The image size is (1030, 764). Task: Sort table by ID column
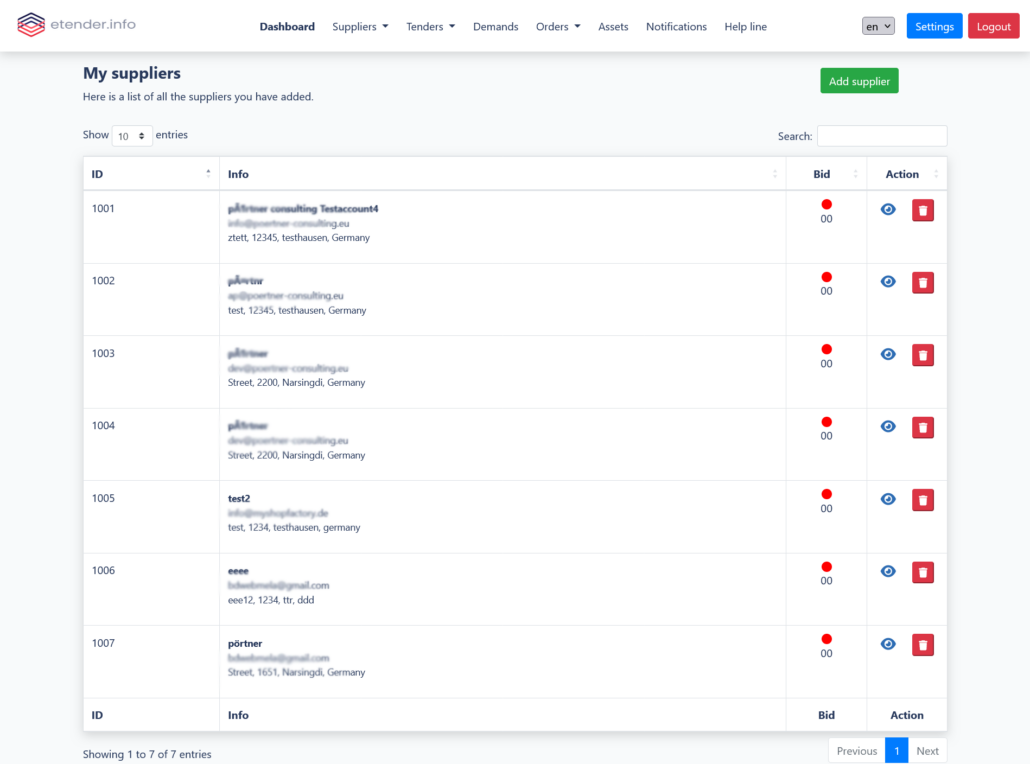151,174
